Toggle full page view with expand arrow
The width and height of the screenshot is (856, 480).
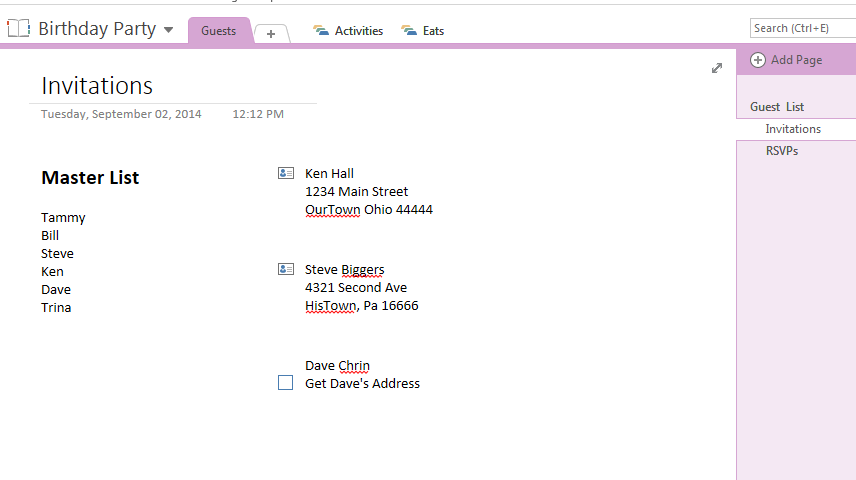(x=717, y=68)
